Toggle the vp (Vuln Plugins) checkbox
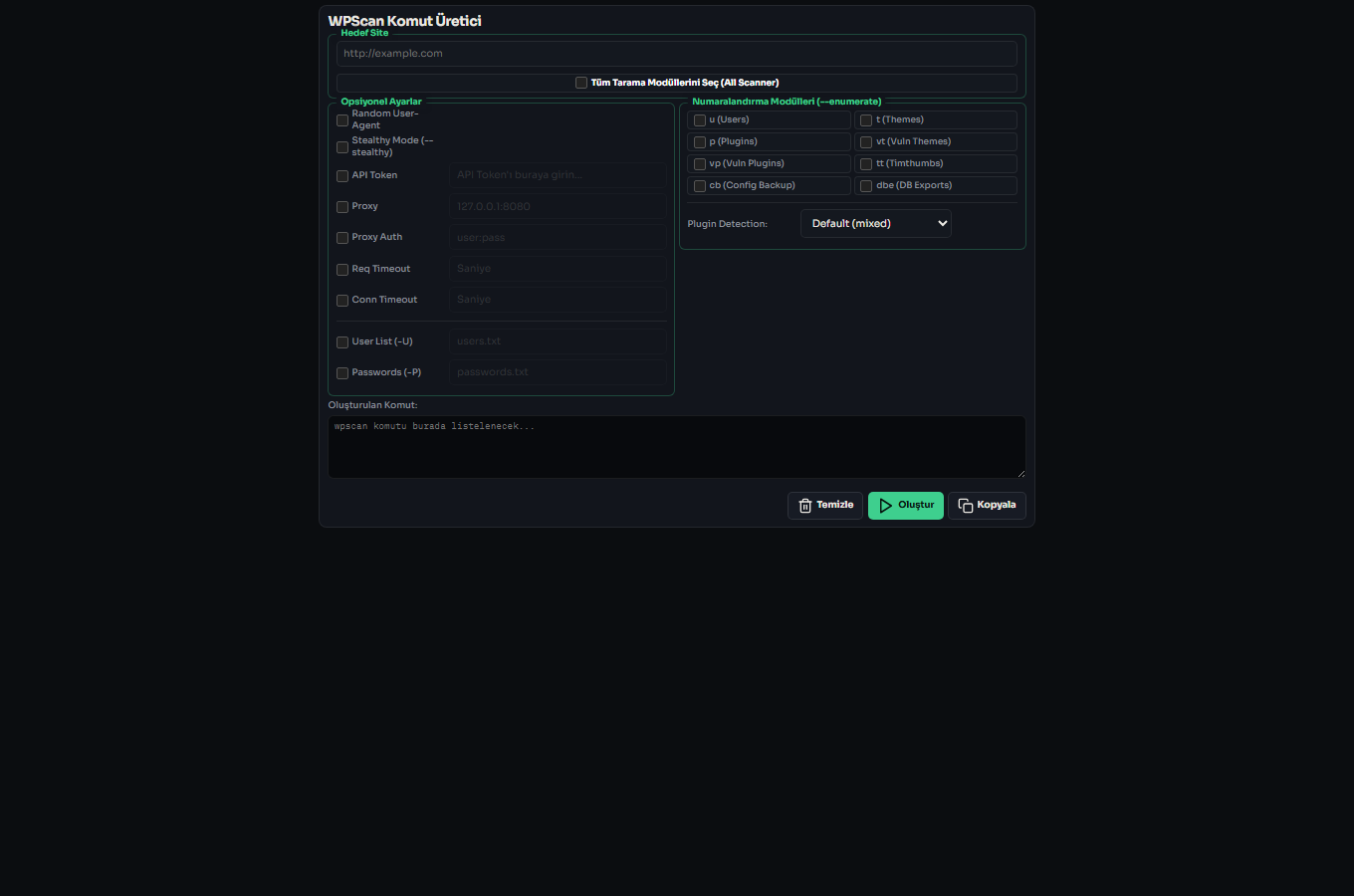The height and width of the screenshot is (896, 1354). click(700, 164)
